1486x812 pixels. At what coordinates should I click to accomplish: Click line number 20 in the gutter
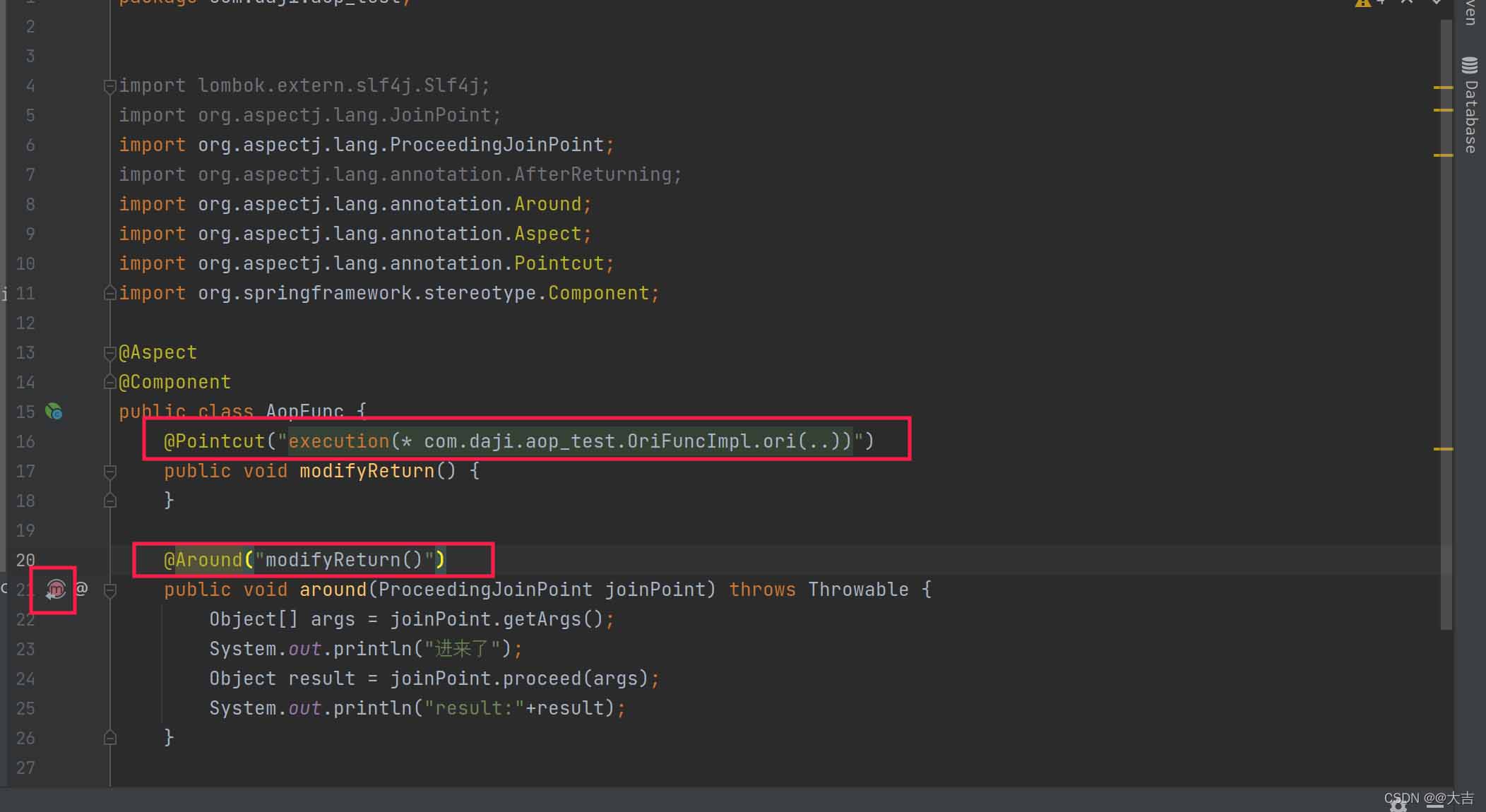[x=25, y=560]
